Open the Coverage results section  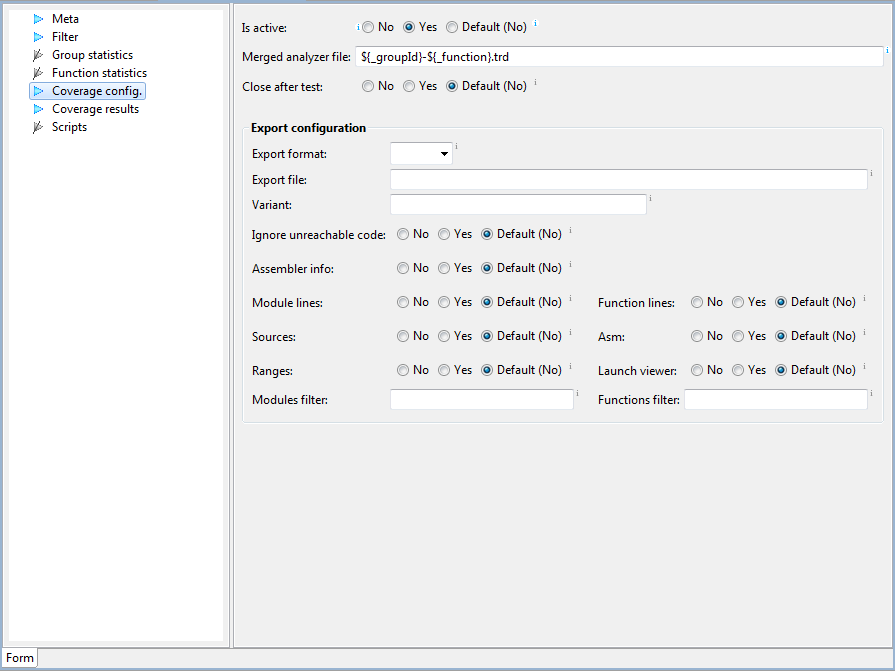pos(95,109)
